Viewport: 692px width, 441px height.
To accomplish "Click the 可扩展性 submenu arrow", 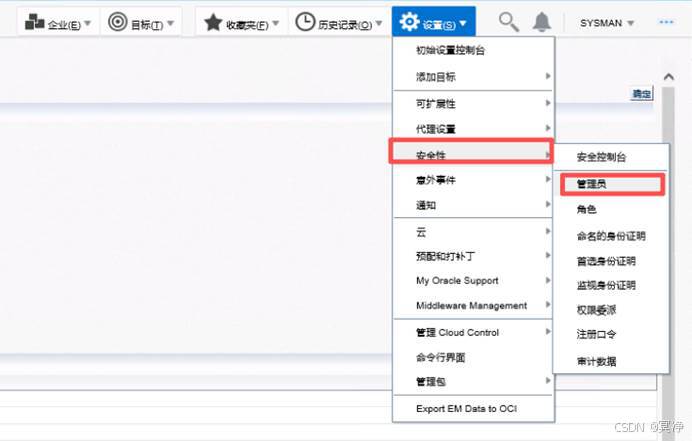I will 548,103.
